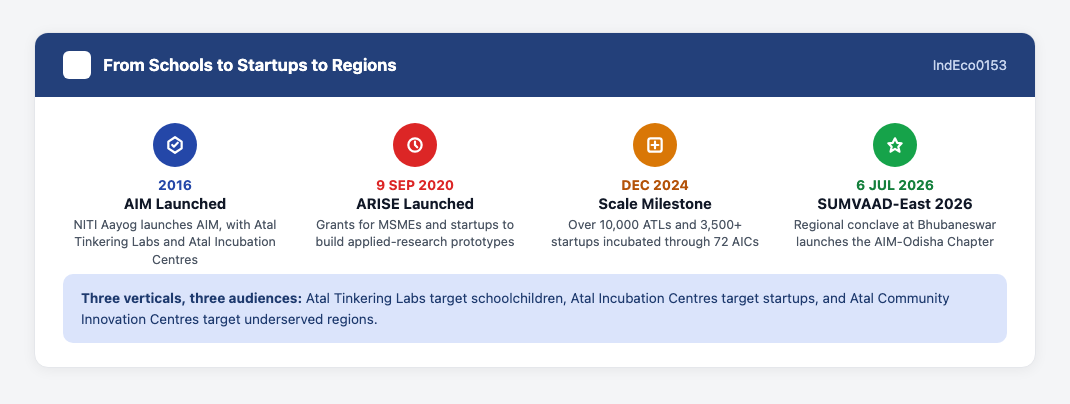Click the Over 10,000 ATLs description text
The height and width of the screenshot is (404, 1070).
(655, 233)
